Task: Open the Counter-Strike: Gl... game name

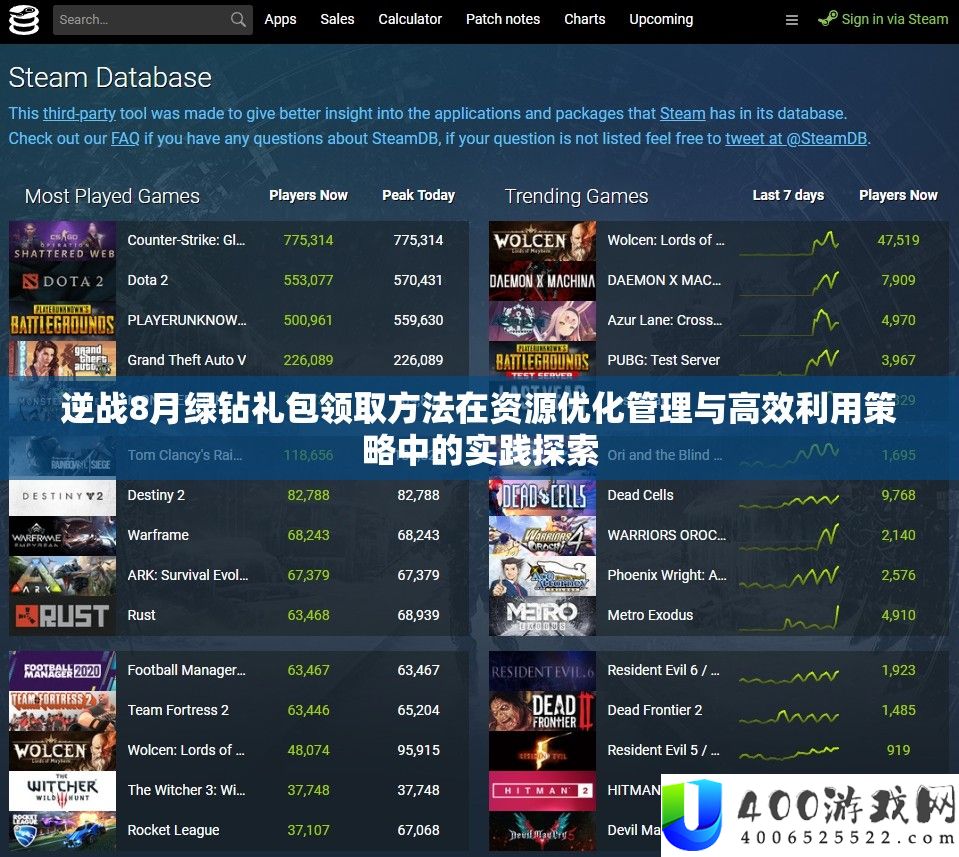Action: [x=186, y=240]
